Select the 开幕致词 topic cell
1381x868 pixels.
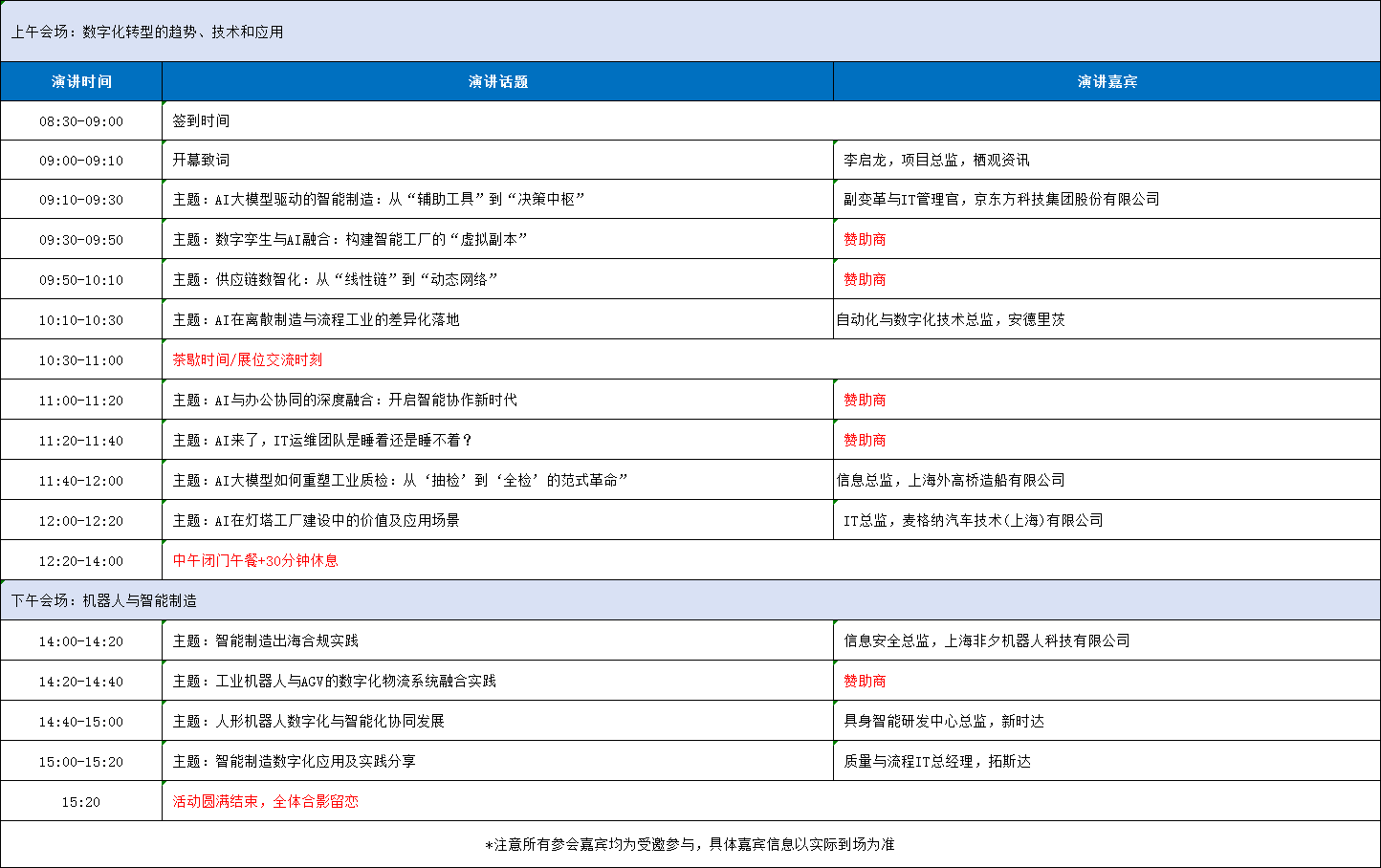point(498,161)
